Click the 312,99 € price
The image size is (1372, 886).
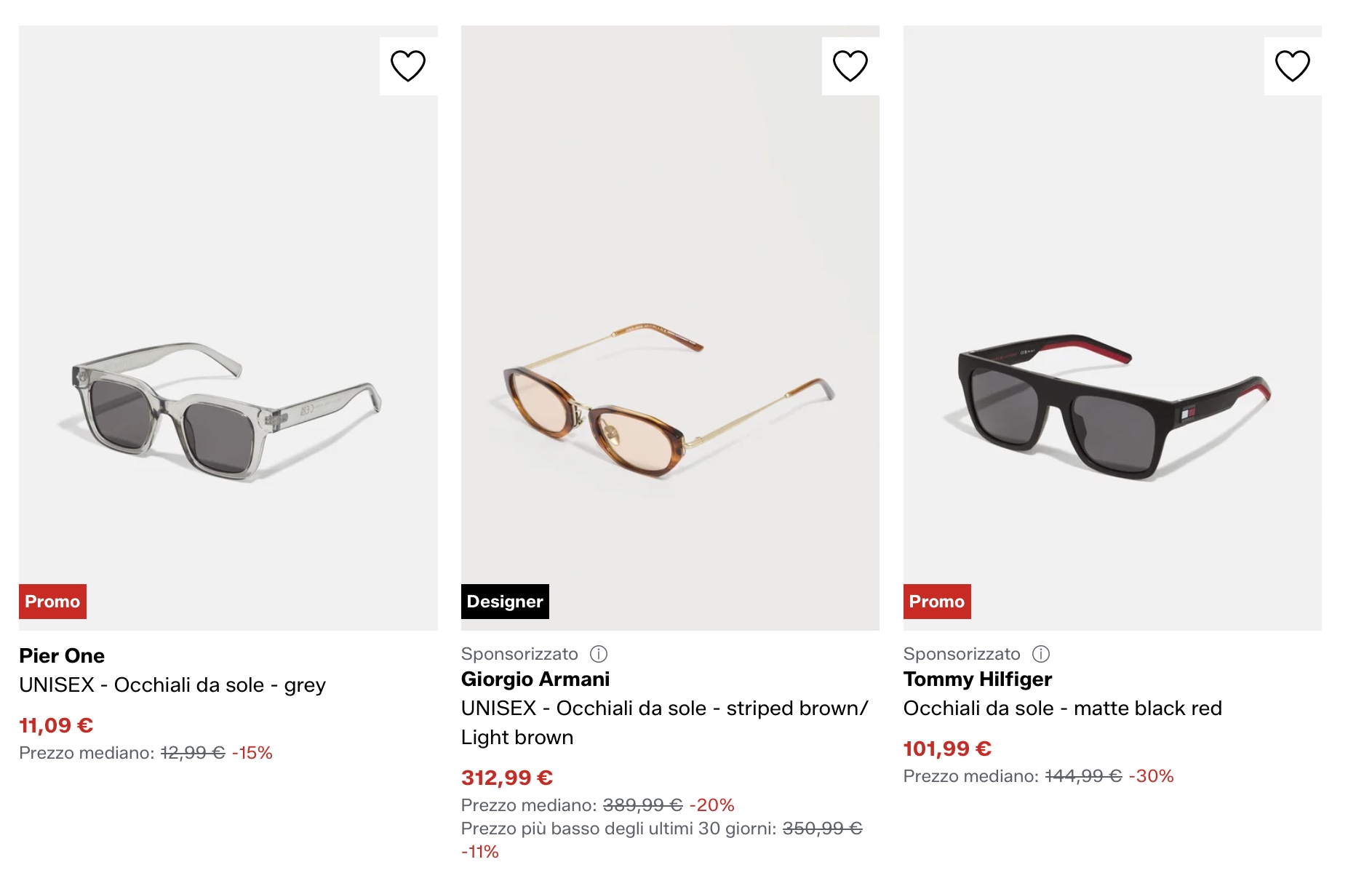(x=507, y=778)
